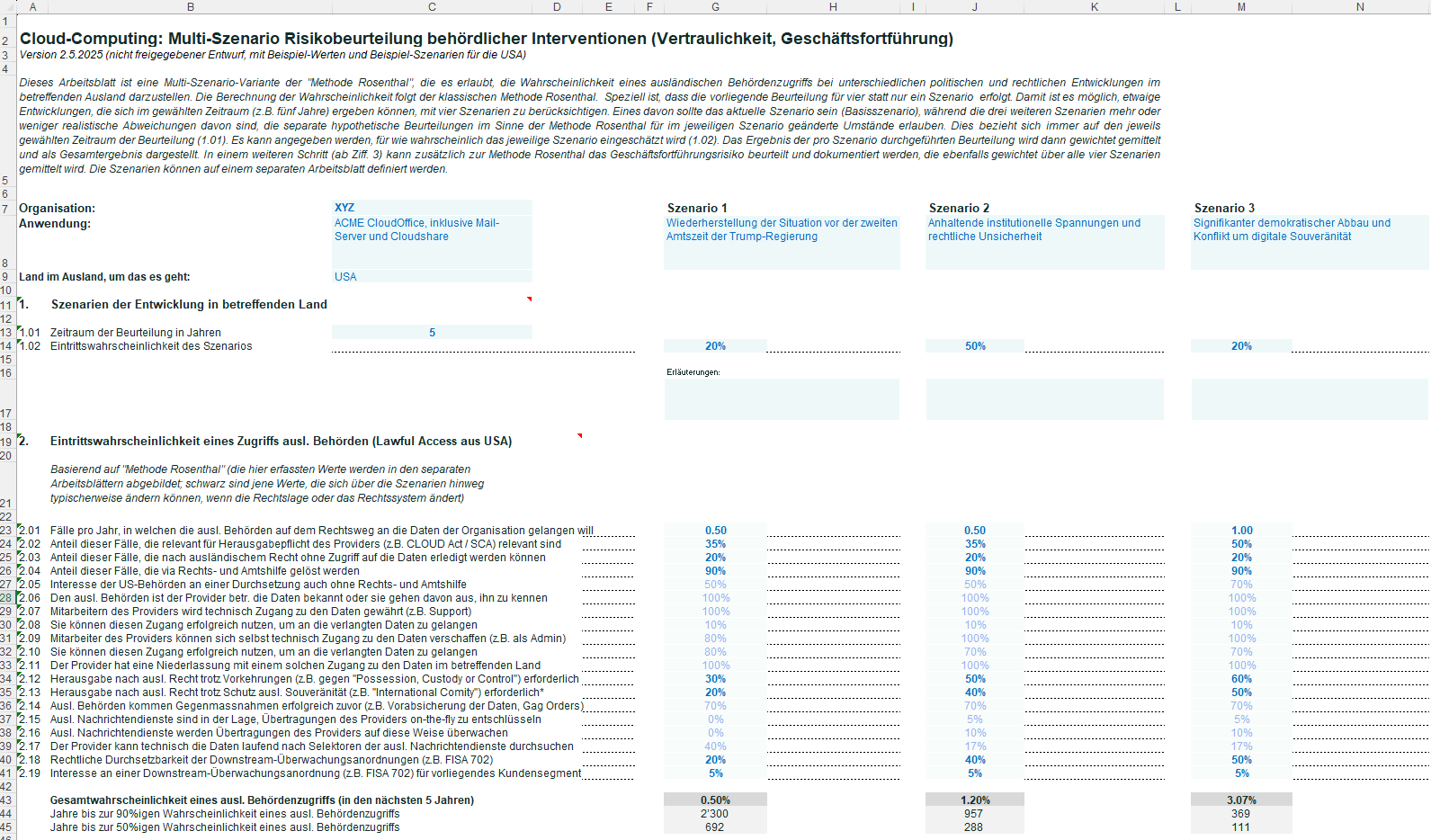Click Szenario 1 value 30% in row 2.12
This screenshot has width=1431, height=840.
pyautogui.click(x=715, y=679)
